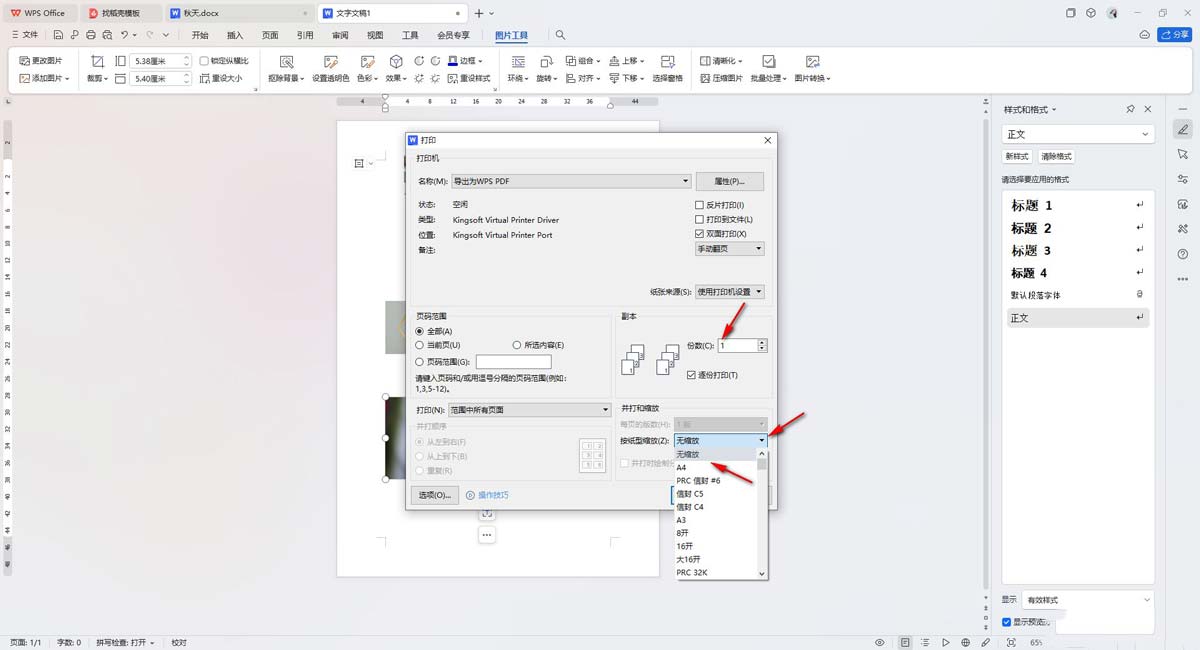Click the print icon in quick access toolbar

(90, 35)
